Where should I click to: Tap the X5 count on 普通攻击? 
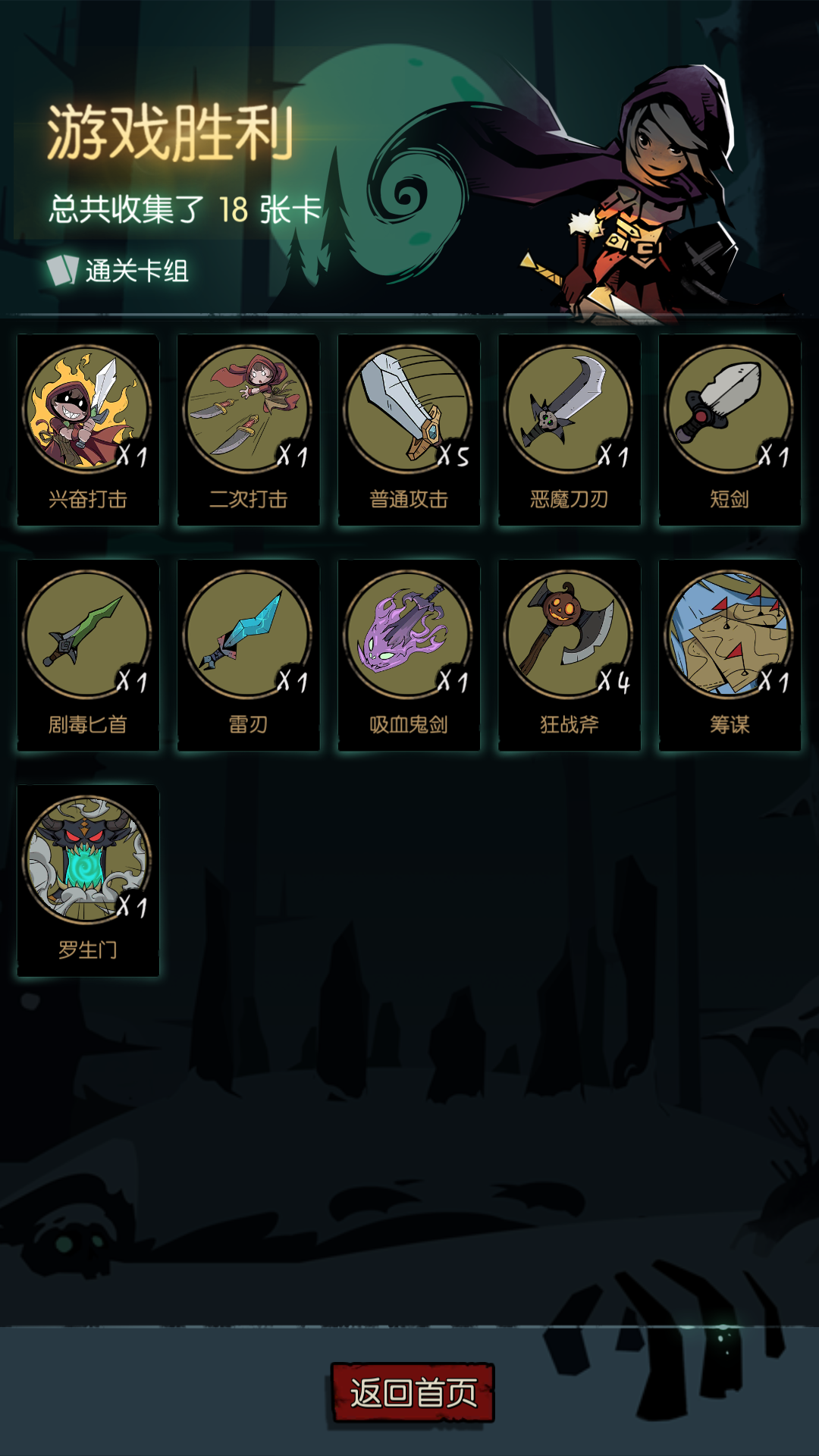click(453, 455)
